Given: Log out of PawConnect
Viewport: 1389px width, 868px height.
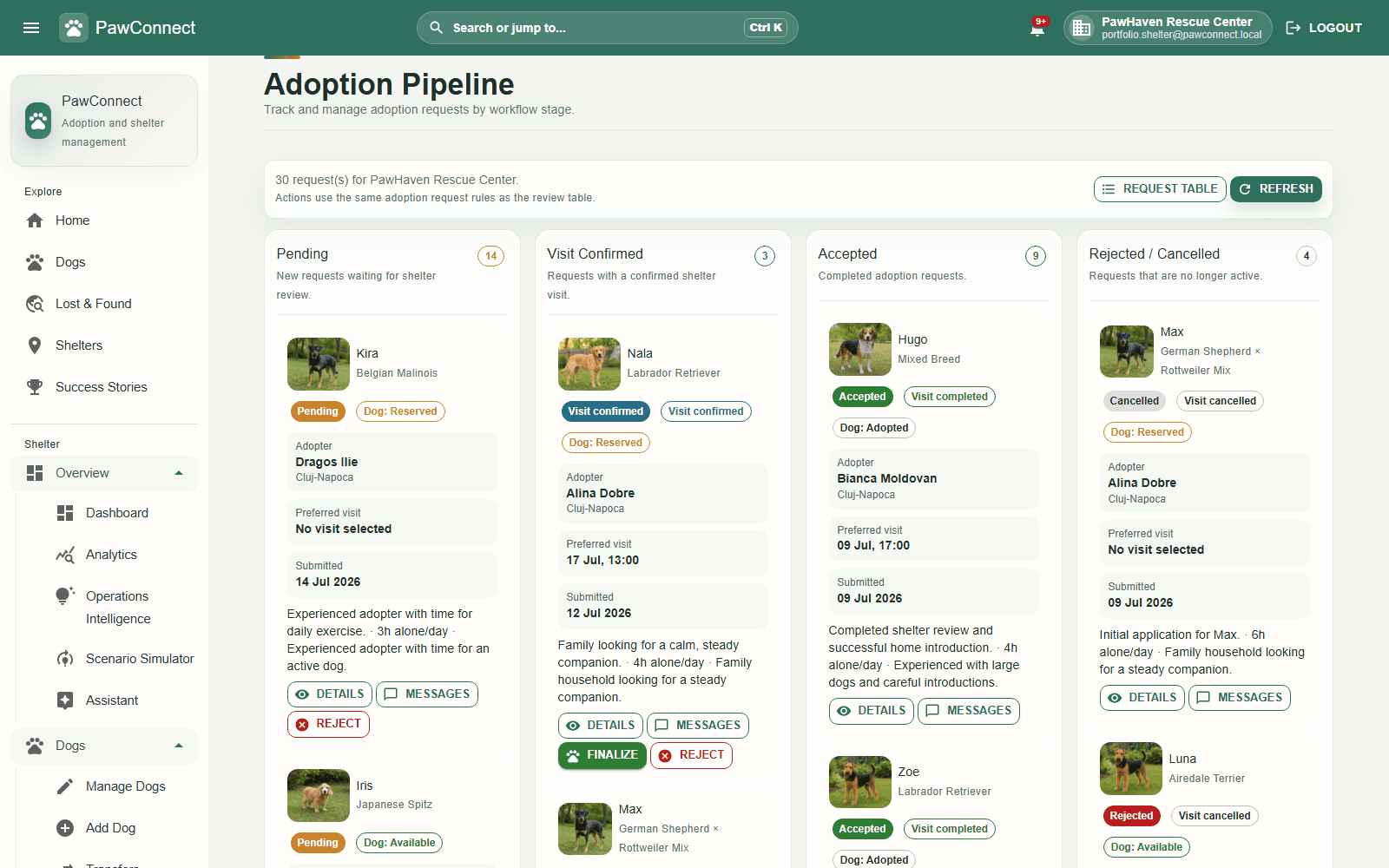Looking at the screenshot, I should [1324, 28].
